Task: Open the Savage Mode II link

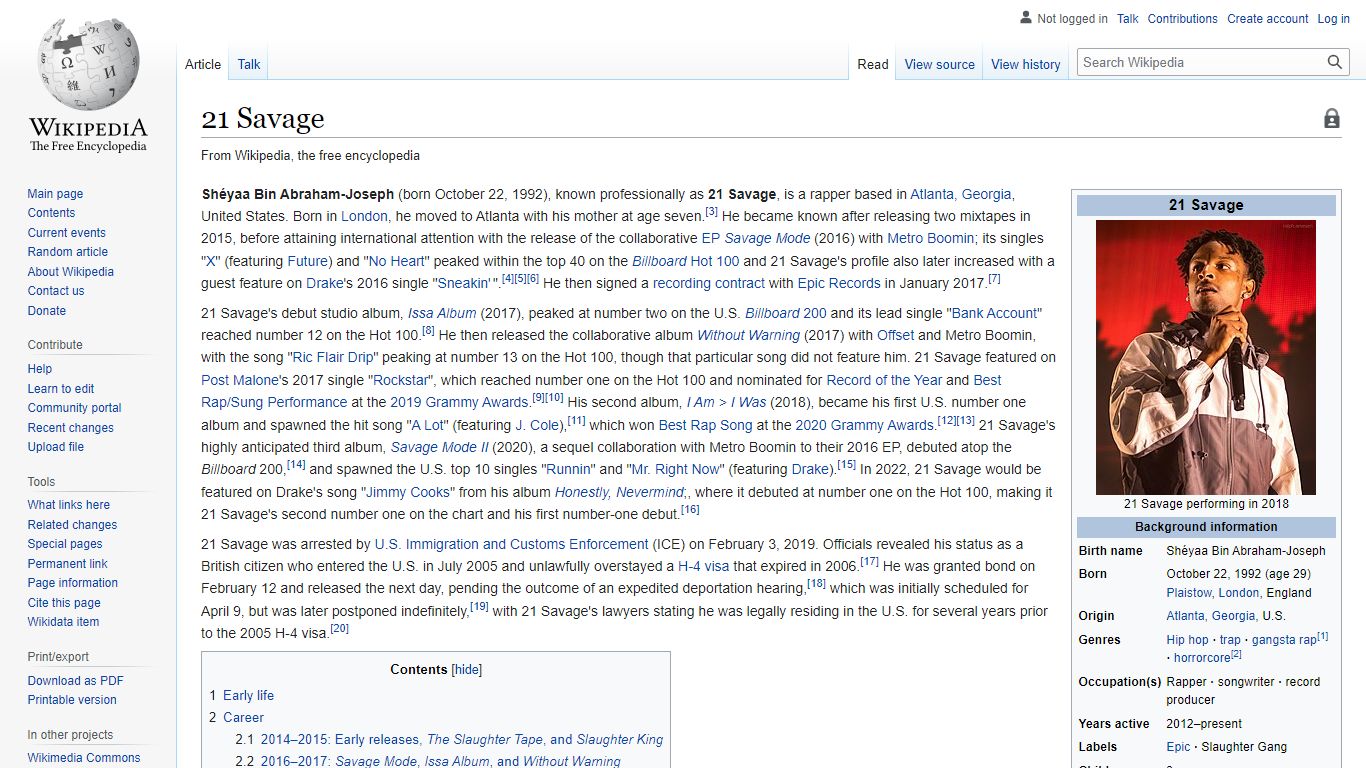Action: (439, 447)
